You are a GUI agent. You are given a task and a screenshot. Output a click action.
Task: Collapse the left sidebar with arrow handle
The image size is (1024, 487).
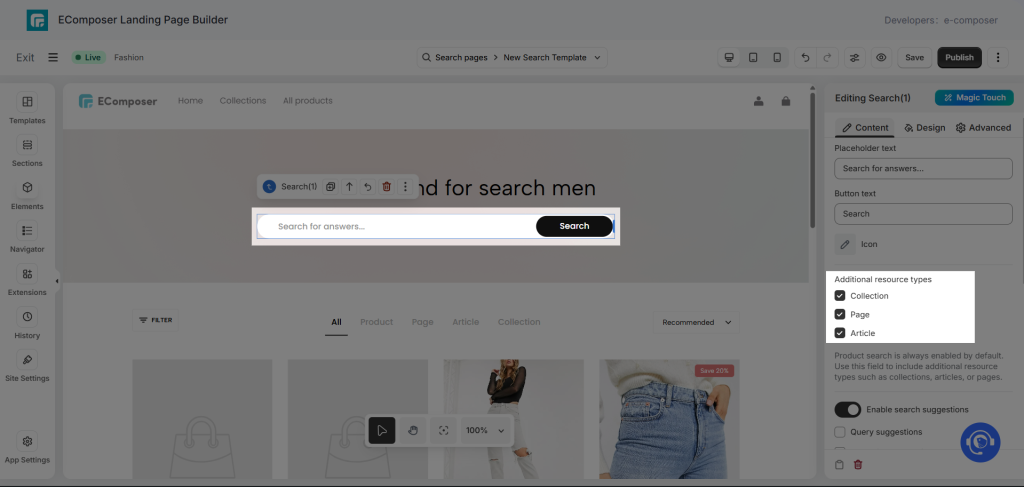tap(57, 281)
